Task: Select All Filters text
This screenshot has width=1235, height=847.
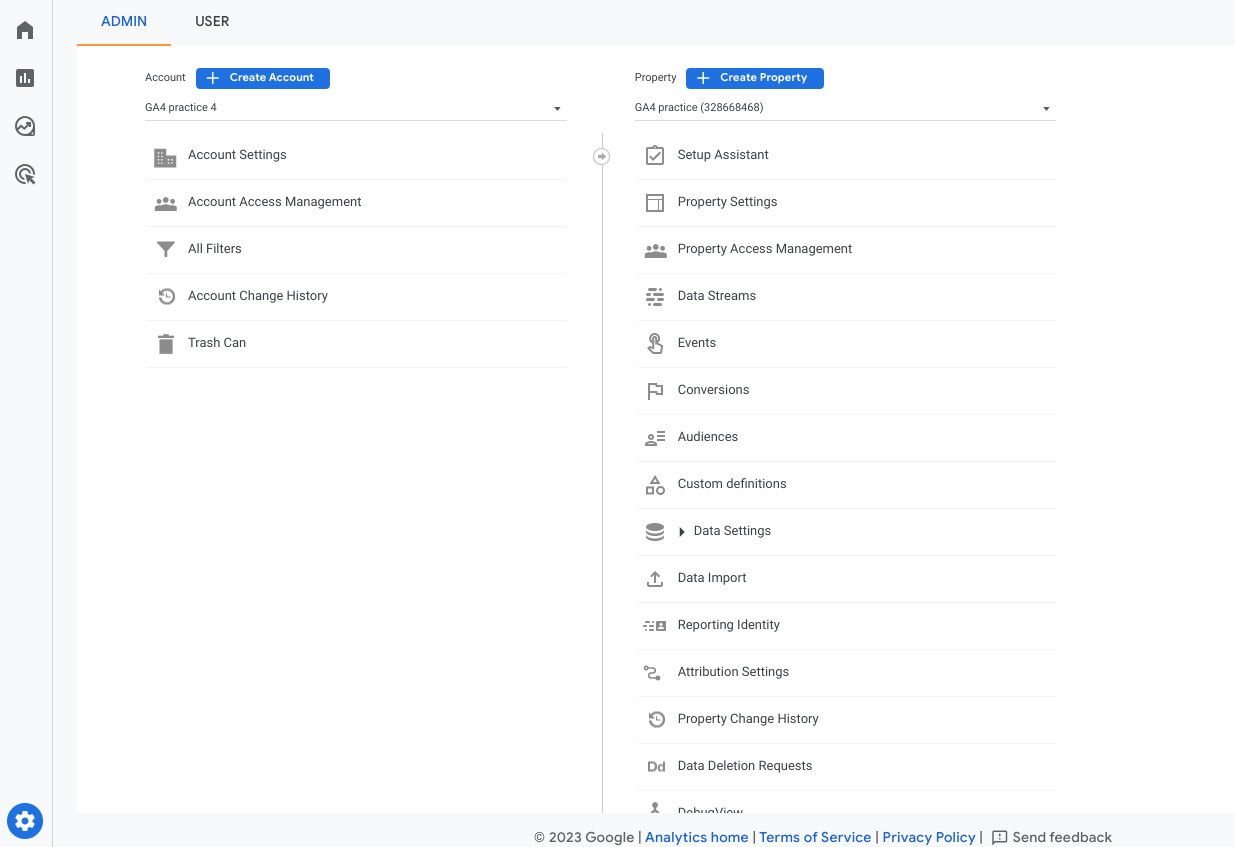Action: click(x=215, y=249)
